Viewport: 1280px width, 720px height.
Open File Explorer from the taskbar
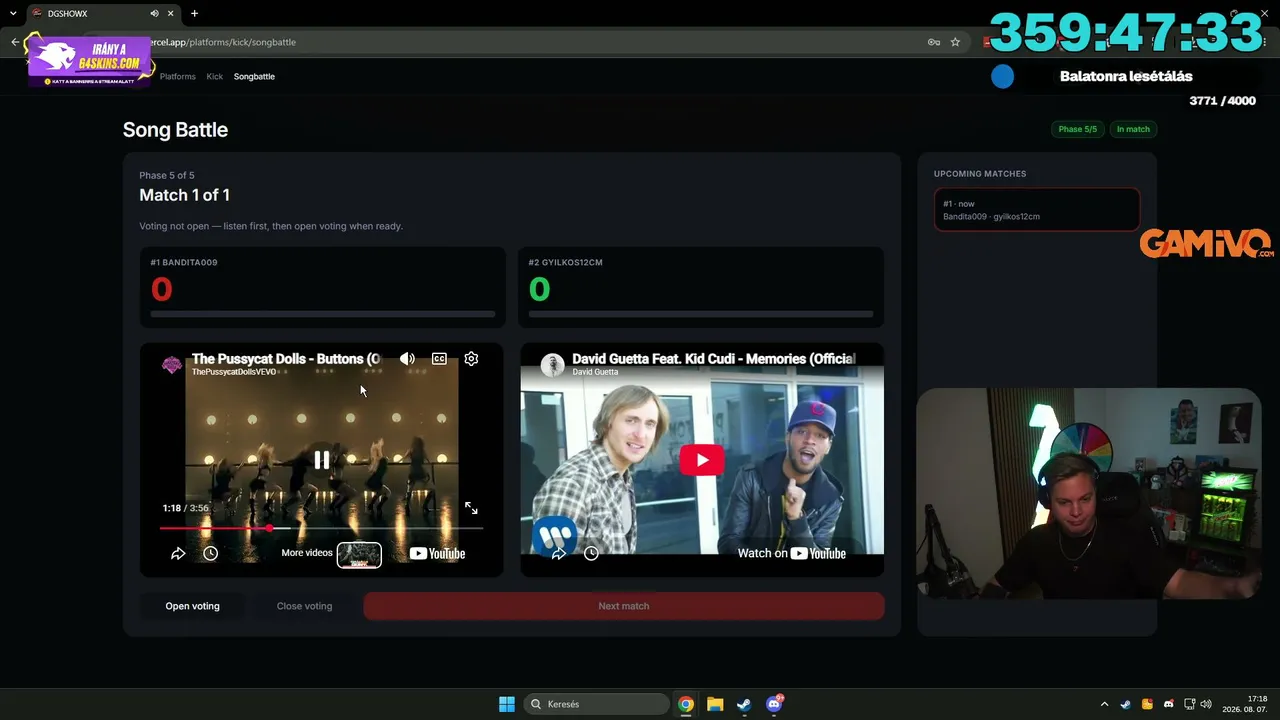tap(715, 704)
